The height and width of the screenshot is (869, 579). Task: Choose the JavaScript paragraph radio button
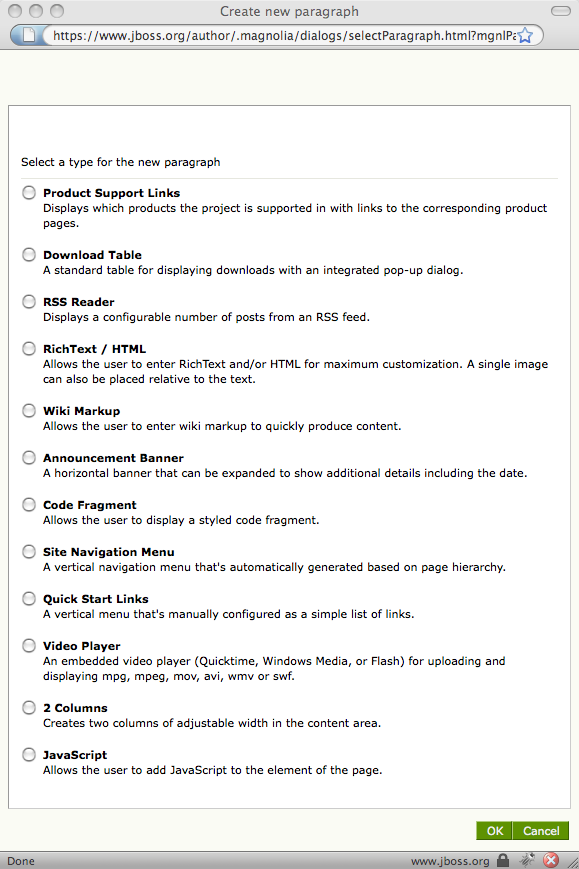pos(29,755)
